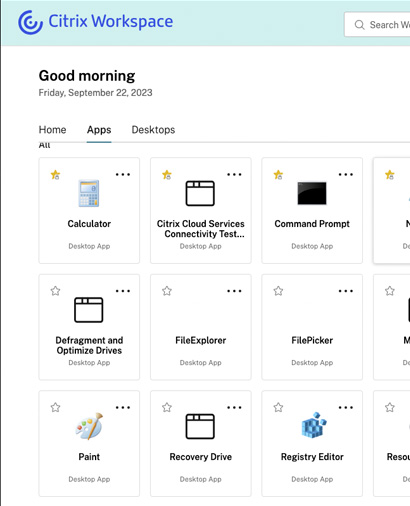
Task: Favorite Defragment and Optimize Drives star
Action: 55,291
